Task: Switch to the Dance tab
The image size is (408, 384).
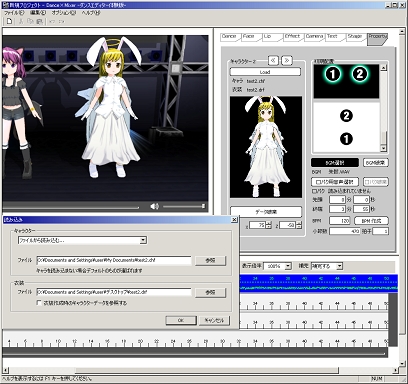Action: [229, 37]
